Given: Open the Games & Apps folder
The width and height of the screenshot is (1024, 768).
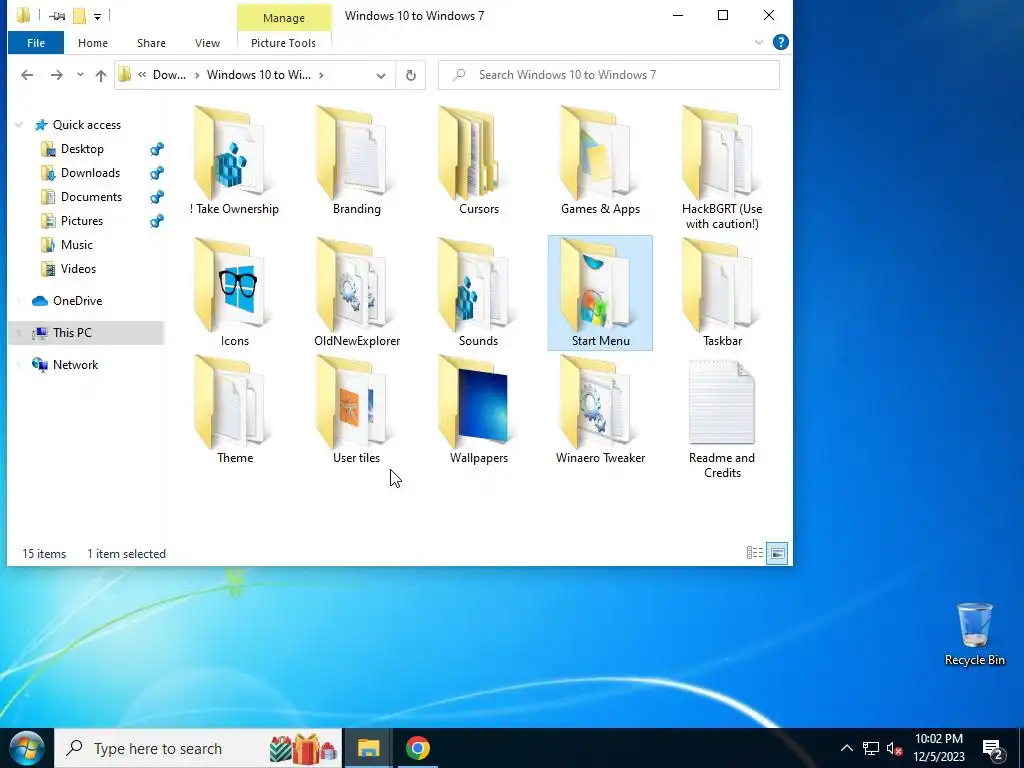Looking at the screenshot, I should [x=600, y=162].
